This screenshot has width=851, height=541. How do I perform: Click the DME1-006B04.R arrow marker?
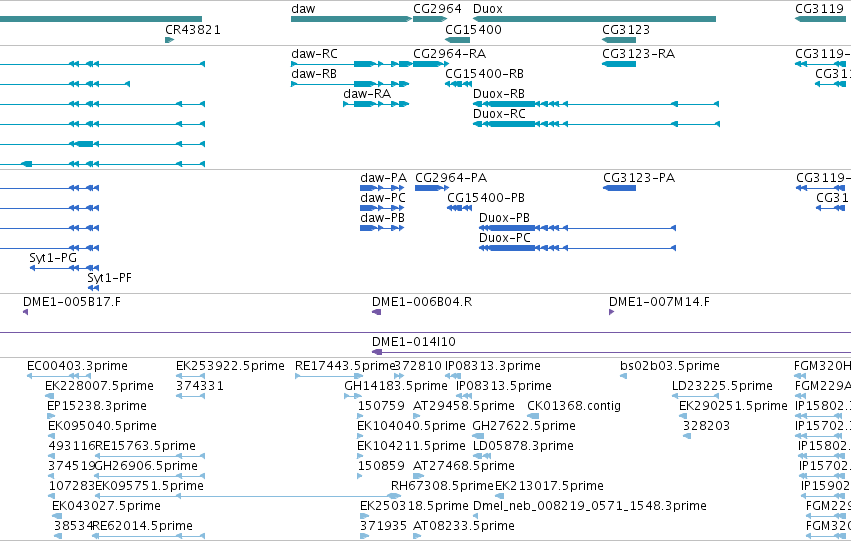pos(377,312)
